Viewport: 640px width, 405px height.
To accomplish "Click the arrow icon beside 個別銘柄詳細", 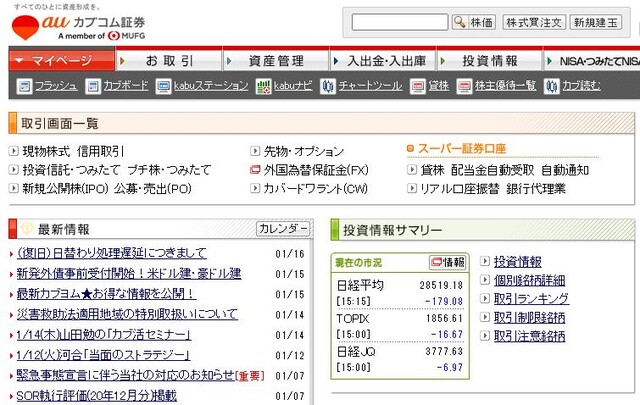I will pos(484,280).
